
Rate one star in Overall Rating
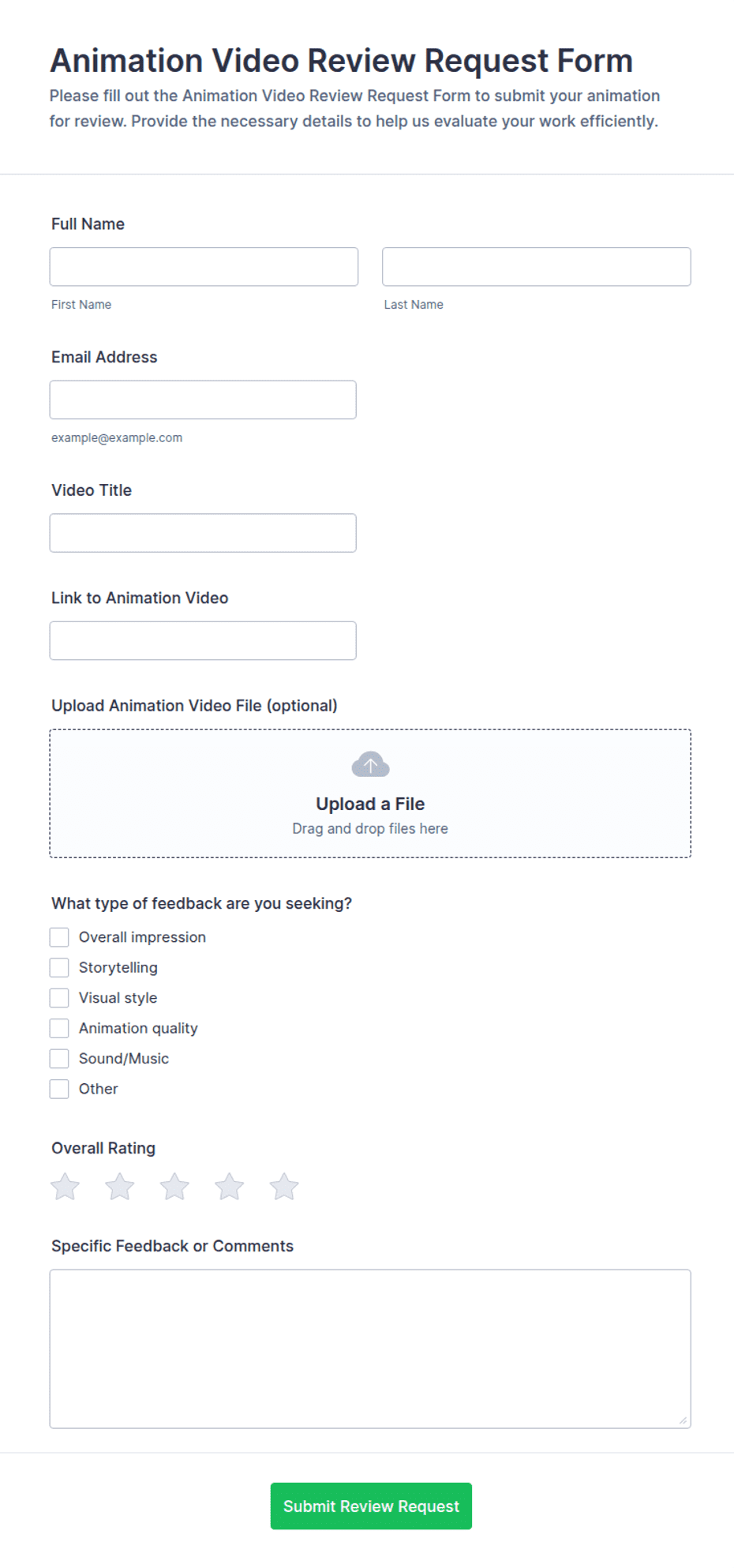coord(65,1186)
